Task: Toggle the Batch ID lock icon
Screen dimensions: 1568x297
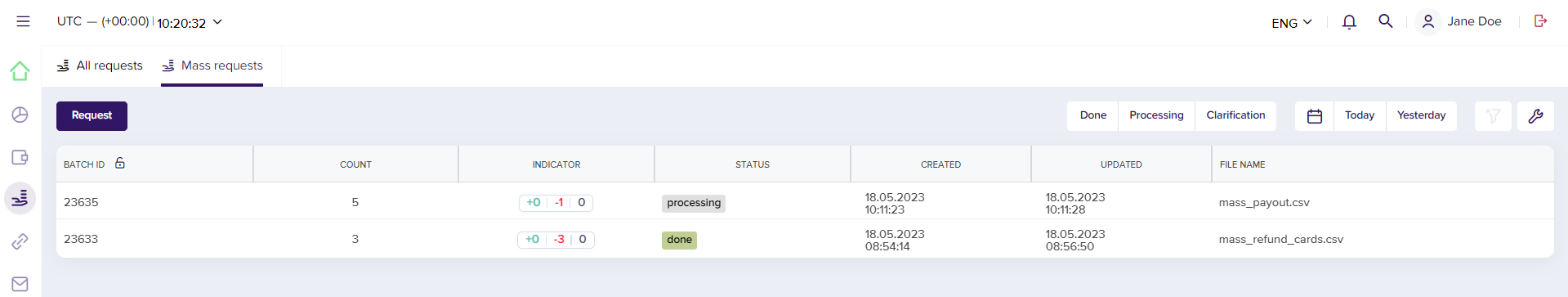Action: 120,164
